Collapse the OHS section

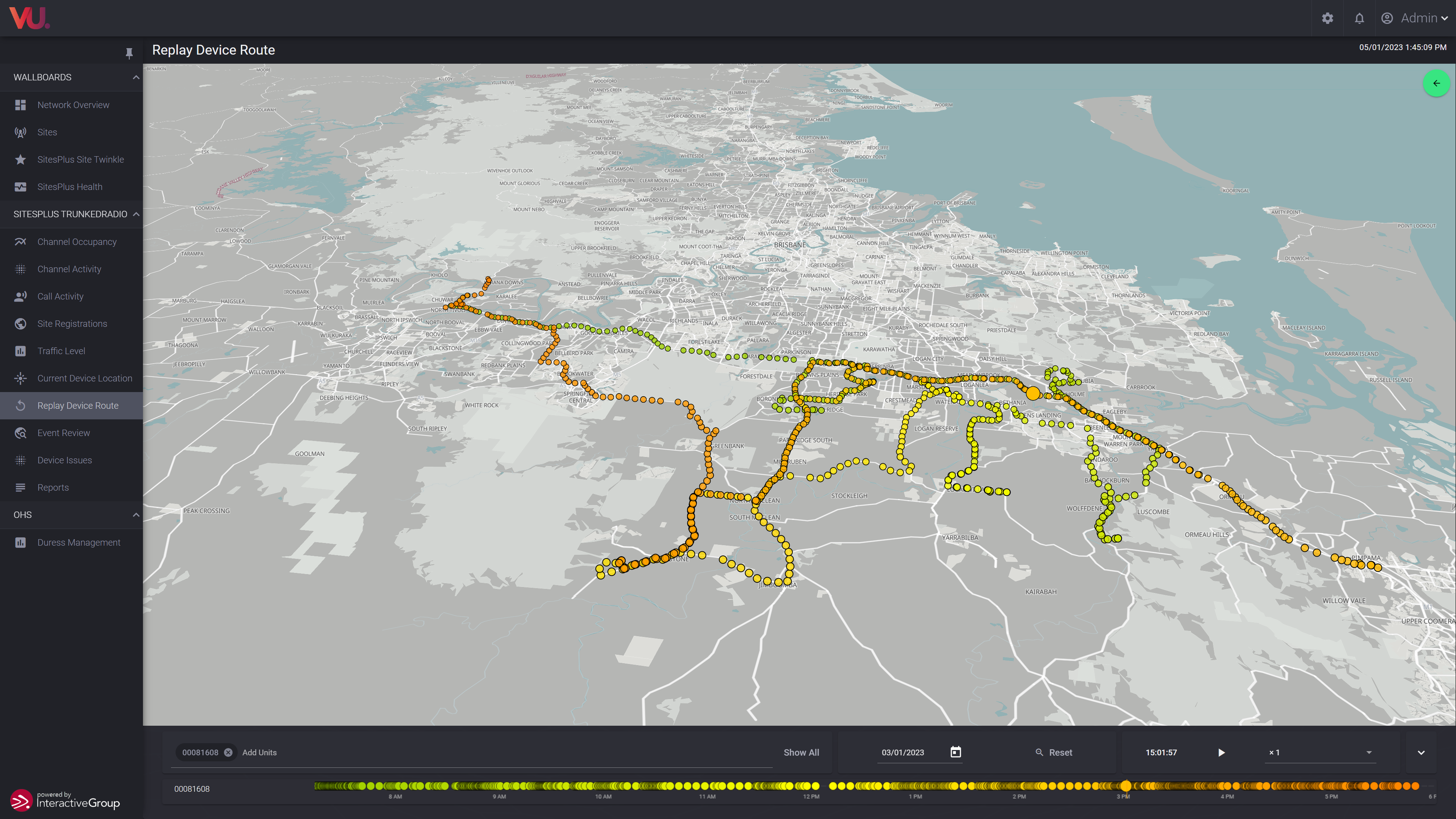(136, 515)
